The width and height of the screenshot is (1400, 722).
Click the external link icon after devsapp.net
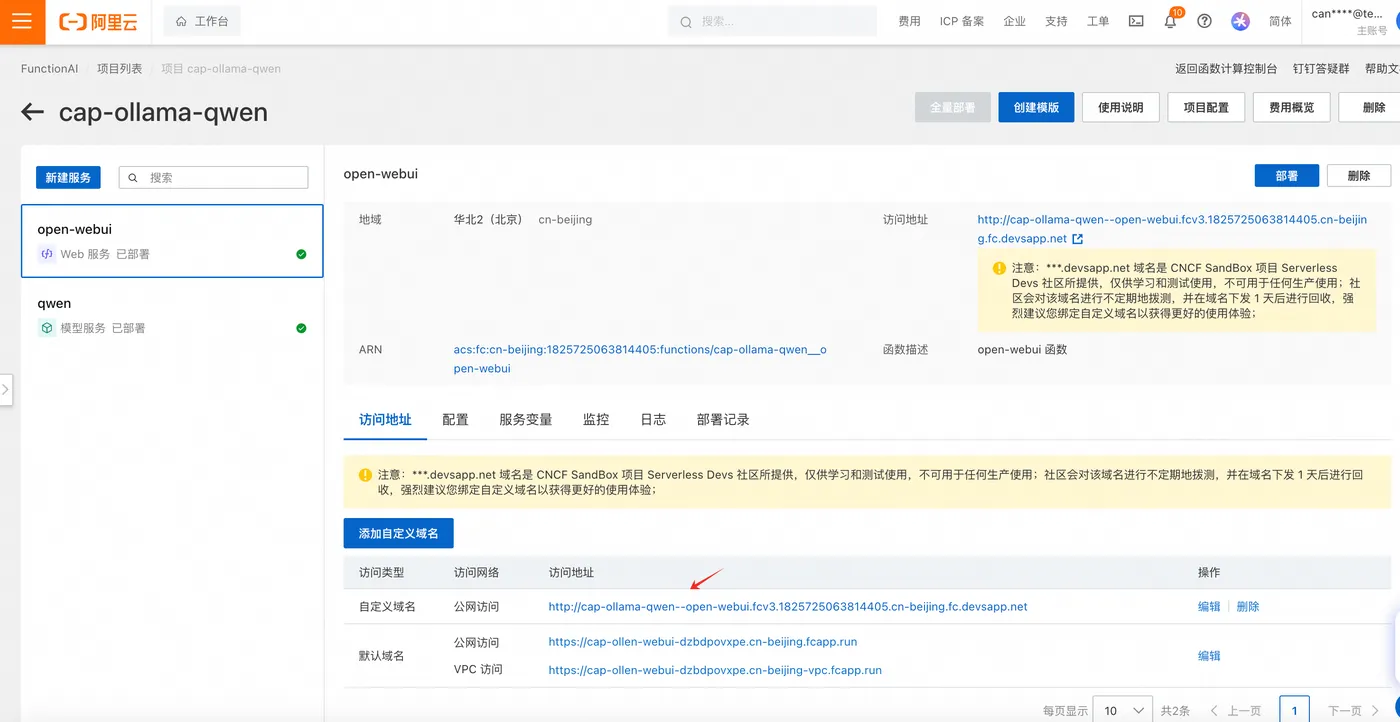coord(1077,239)
